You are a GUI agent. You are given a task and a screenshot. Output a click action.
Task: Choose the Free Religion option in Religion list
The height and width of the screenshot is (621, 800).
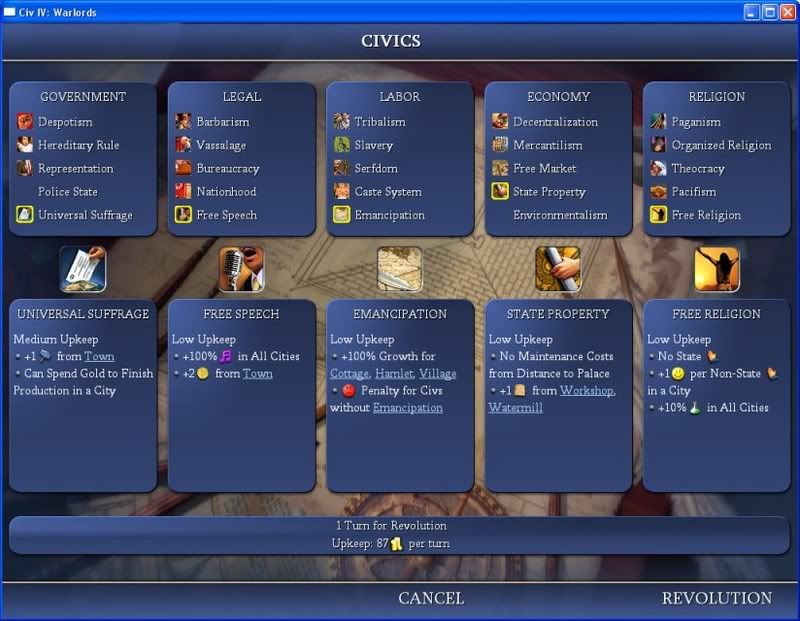pyautogui.click(x=706, y=215)
